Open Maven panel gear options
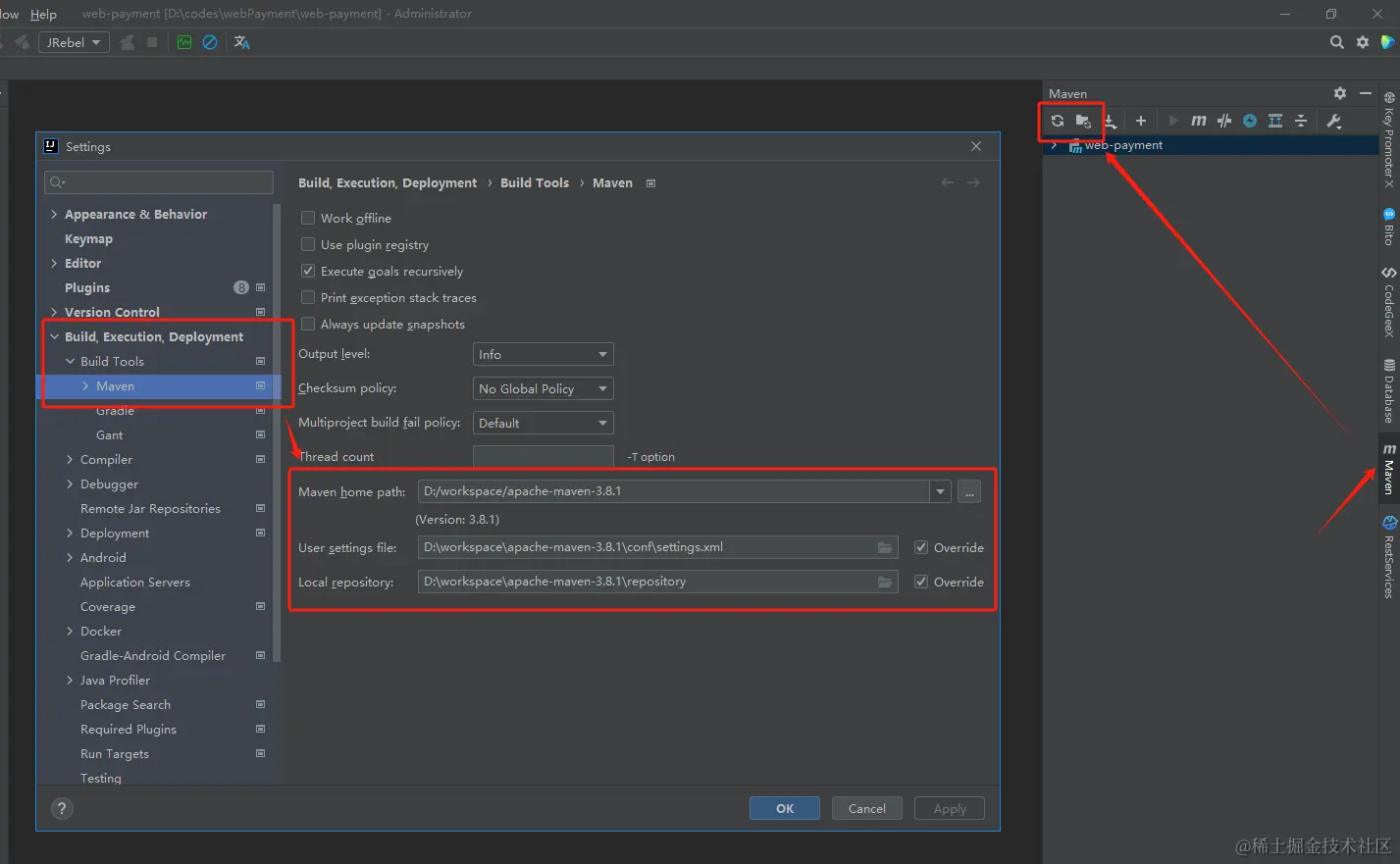The height and width of the screenshot is (864, 1400). (x=1340, y=93)
